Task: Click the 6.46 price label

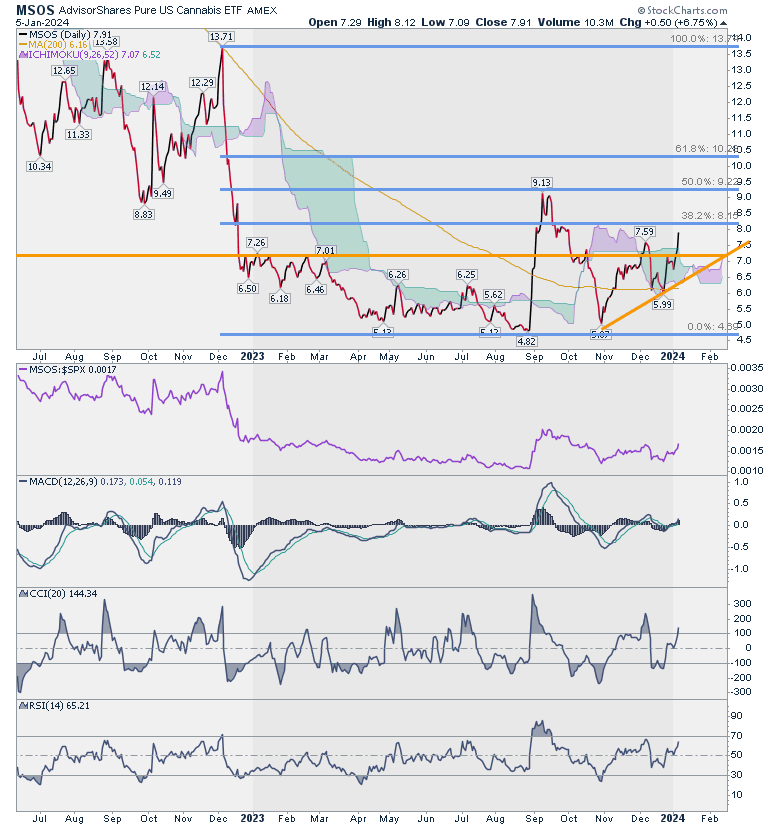Action: tap(315, 289)
